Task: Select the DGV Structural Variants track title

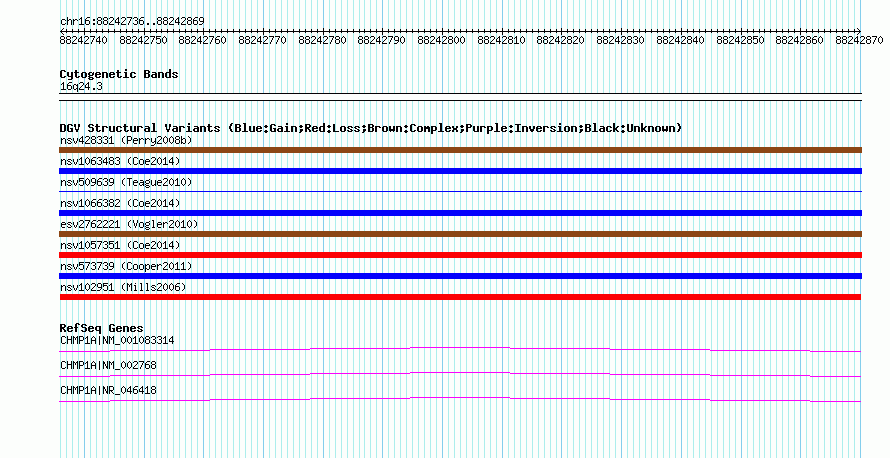Action: 371,128
